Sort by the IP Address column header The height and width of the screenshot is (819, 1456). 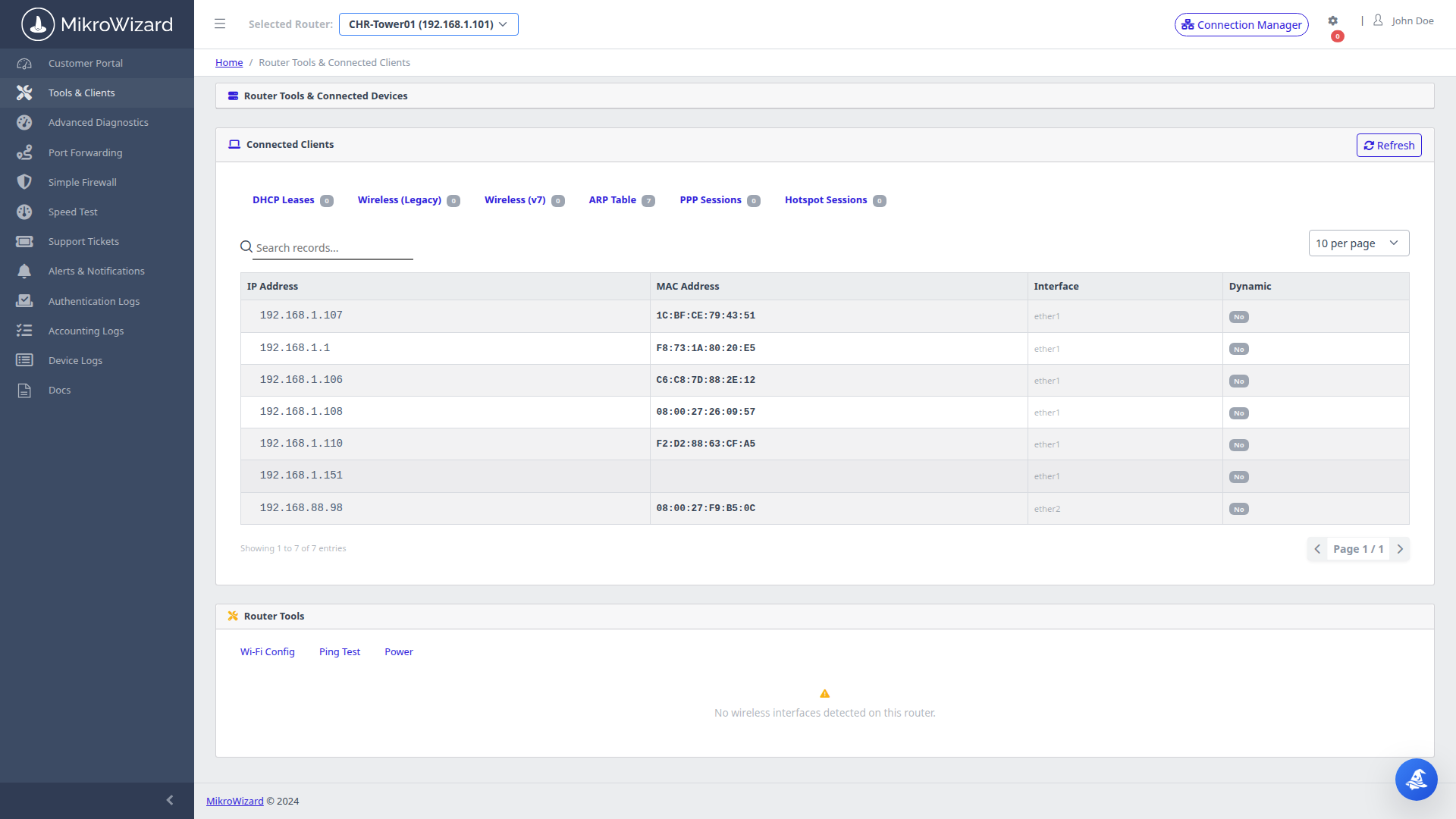tap(445, 287)
